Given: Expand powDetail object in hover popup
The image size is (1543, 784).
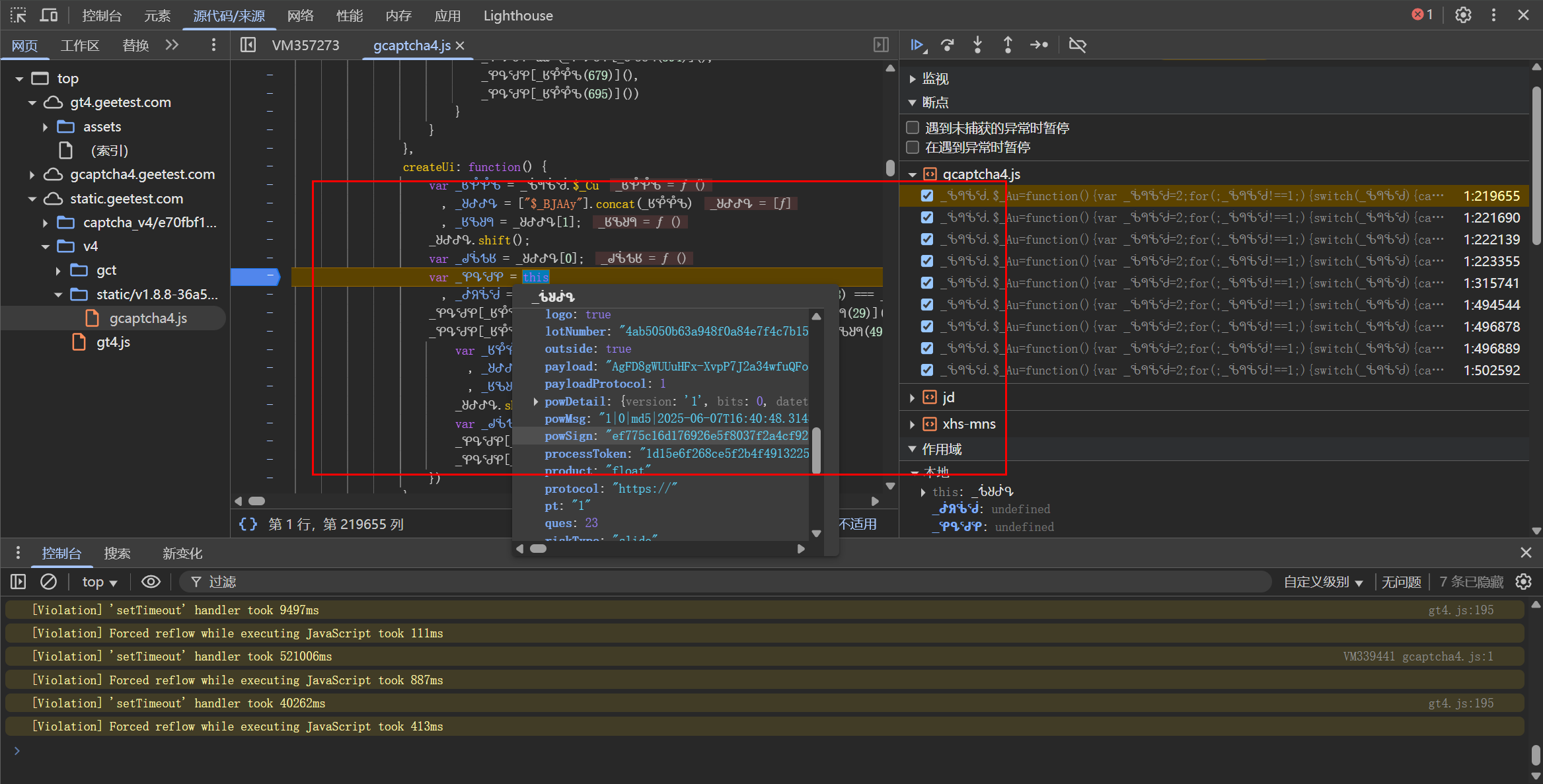Looking at the screenshot, I should coord(536,402).
